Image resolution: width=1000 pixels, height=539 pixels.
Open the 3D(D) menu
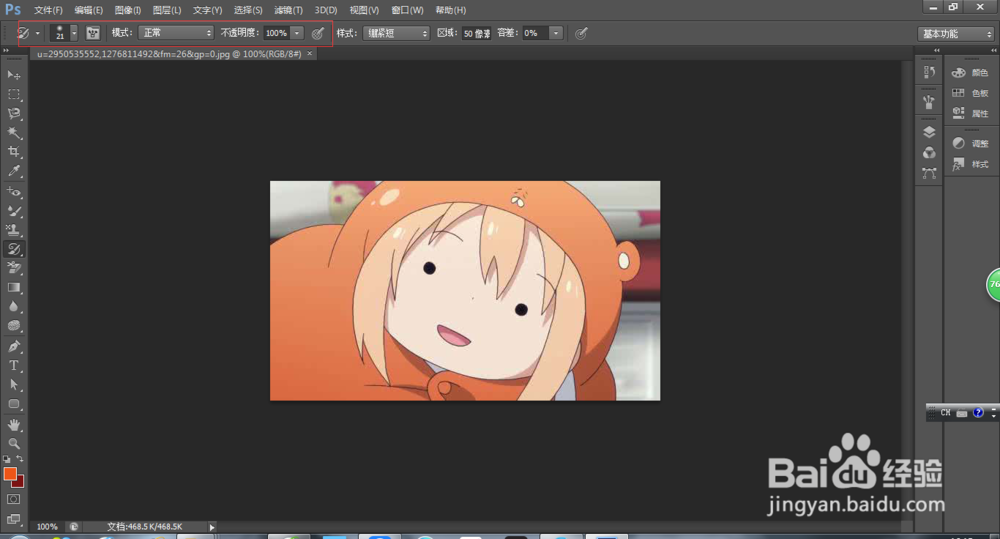point(326,10)
